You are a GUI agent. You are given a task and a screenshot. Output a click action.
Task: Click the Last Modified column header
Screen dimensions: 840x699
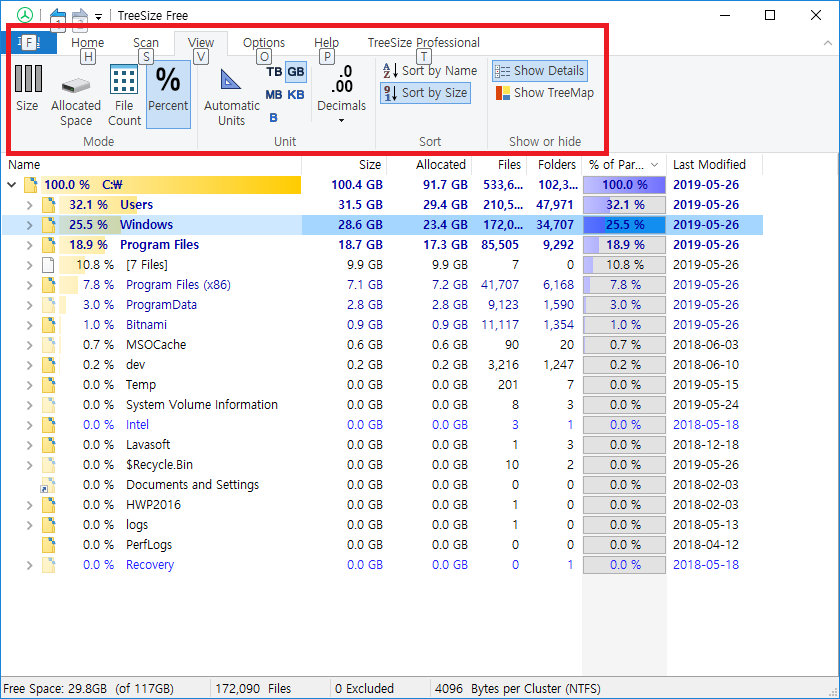[x=715, y=164]
